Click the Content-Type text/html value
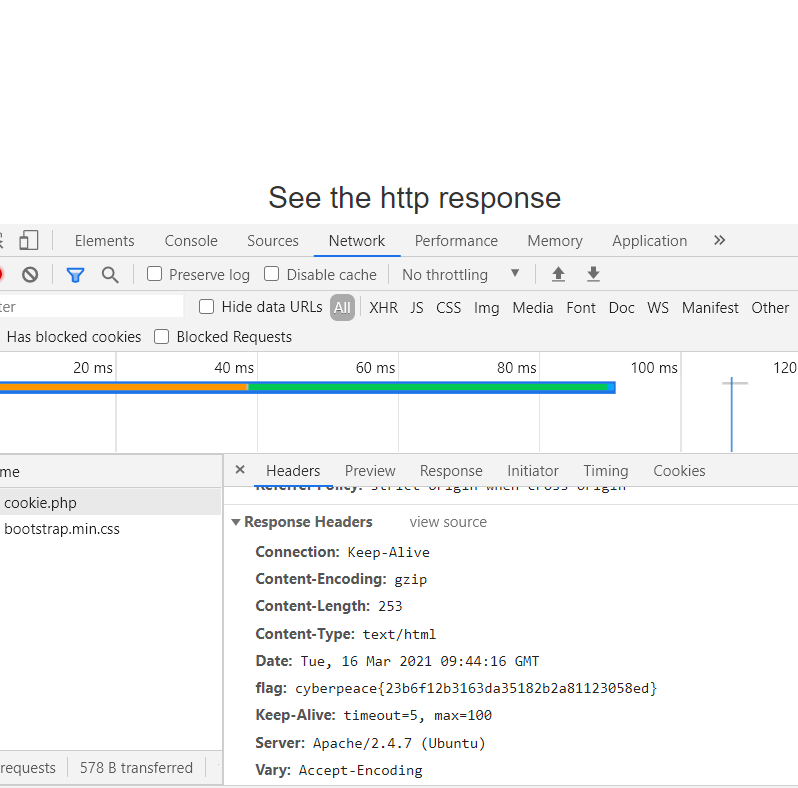This screenshot has height=788, width=798. [399, 634]
